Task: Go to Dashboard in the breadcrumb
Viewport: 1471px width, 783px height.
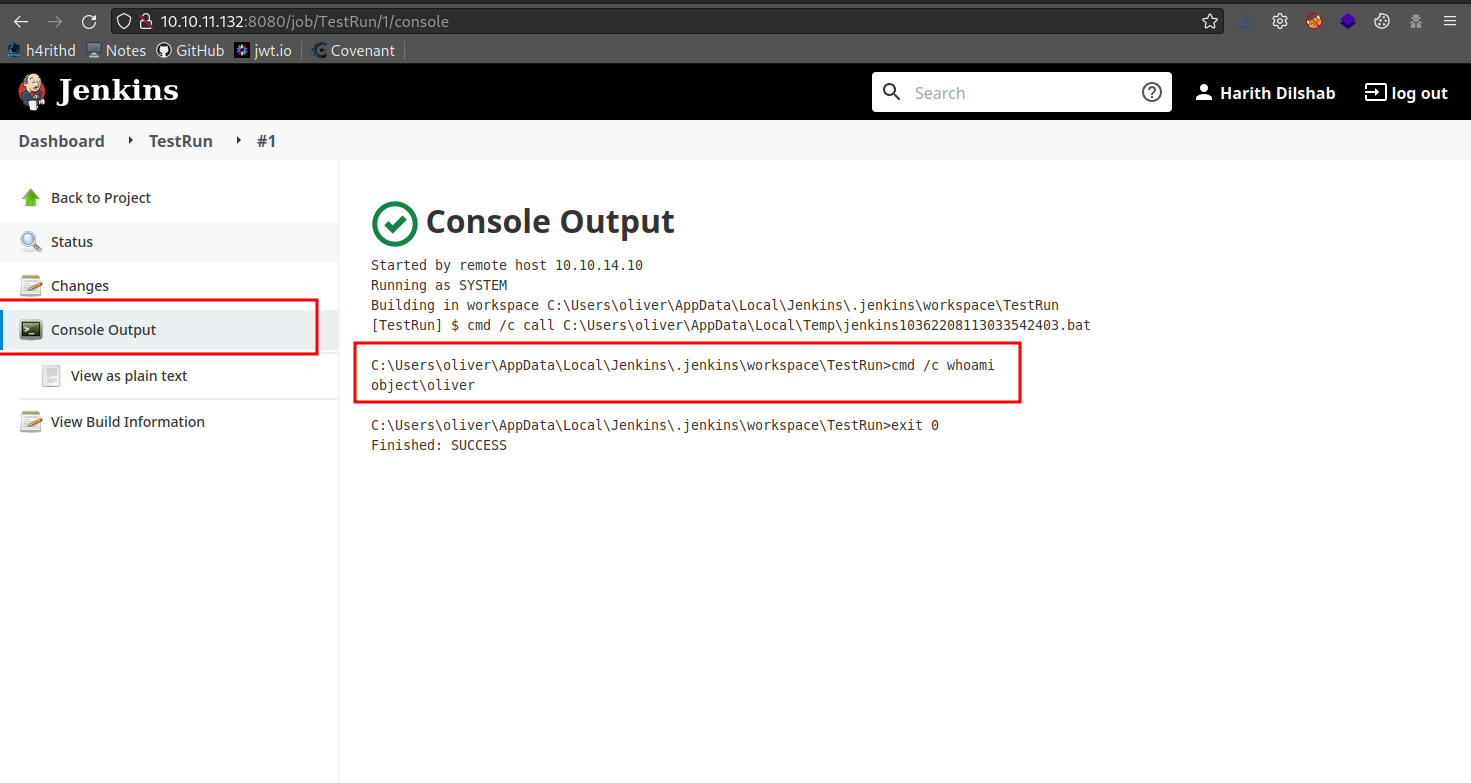Action: [61, 141]
